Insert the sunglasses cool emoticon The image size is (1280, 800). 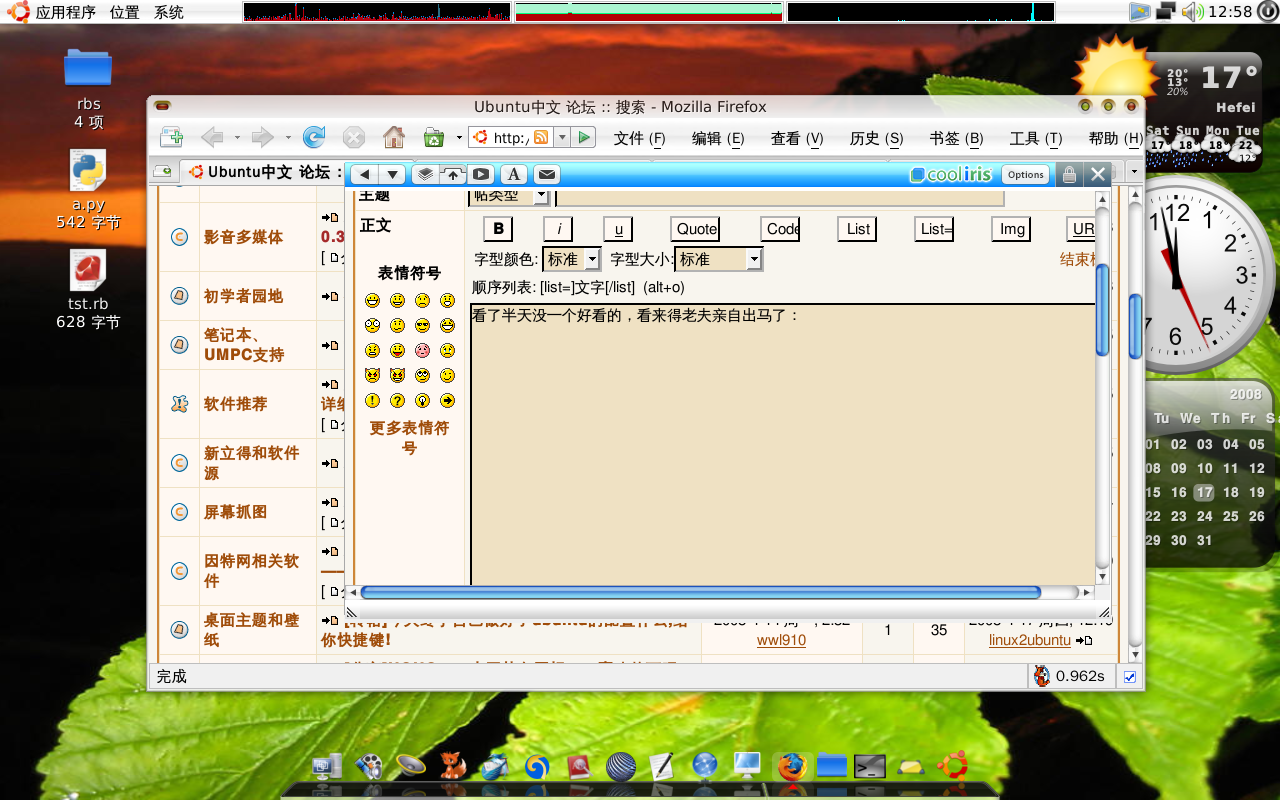click(422, 325)
